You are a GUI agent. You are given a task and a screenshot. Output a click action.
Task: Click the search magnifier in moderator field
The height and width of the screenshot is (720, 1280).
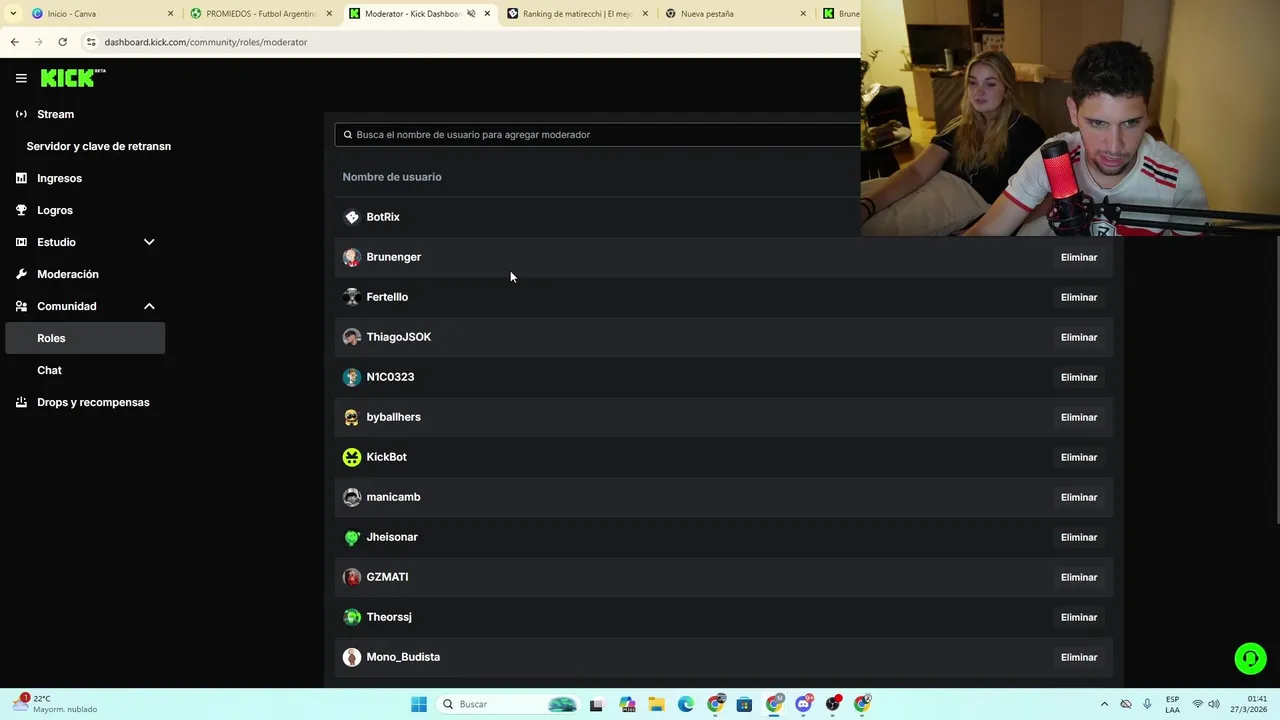348,134
